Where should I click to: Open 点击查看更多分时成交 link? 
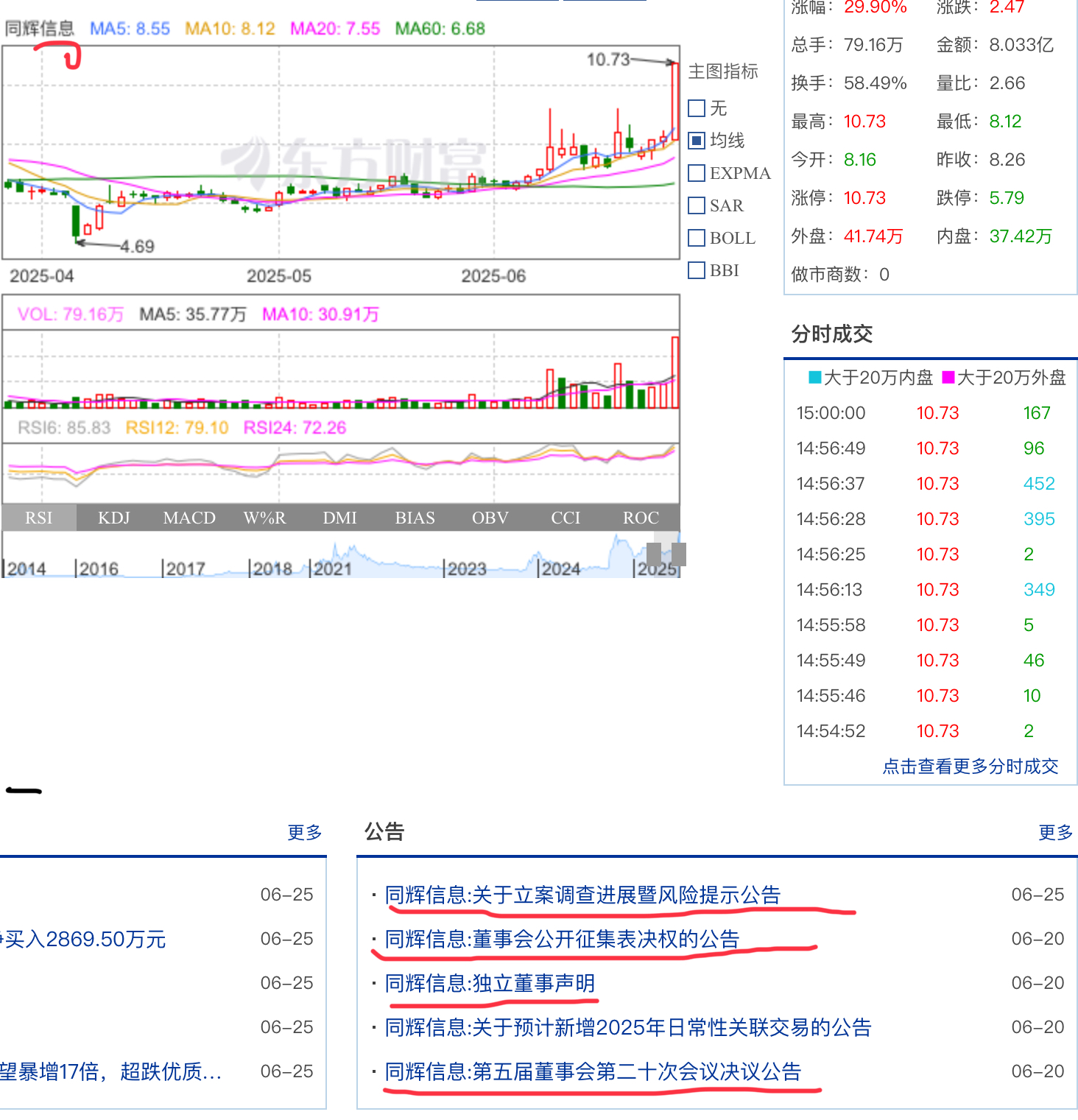pos(970,767)
